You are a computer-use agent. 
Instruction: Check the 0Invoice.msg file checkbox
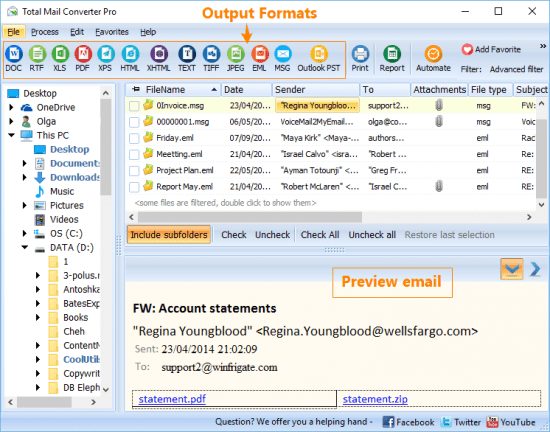pos(134,106)
